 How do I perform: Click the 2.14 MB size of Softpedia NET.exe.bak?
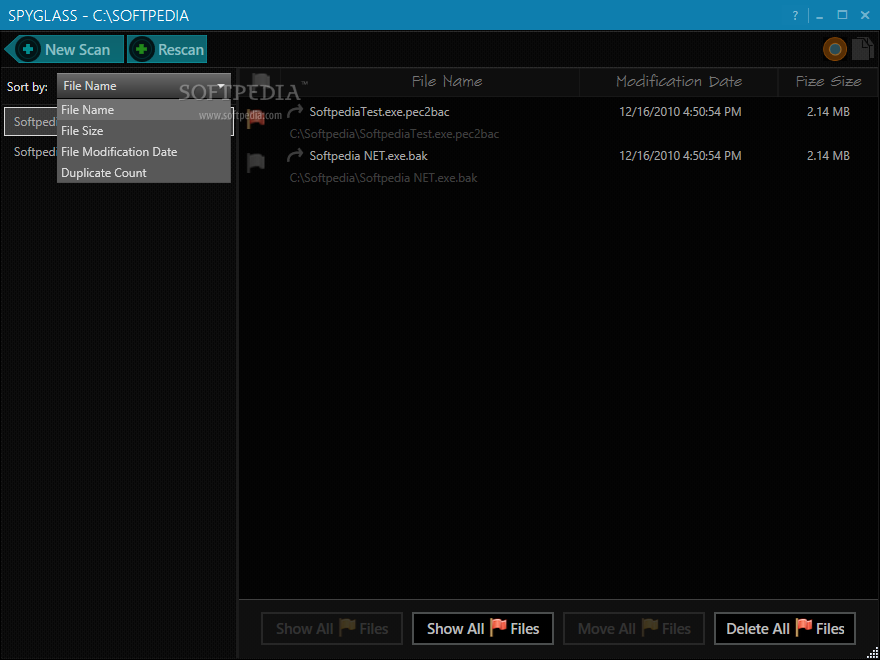click(x=828, y=155)
